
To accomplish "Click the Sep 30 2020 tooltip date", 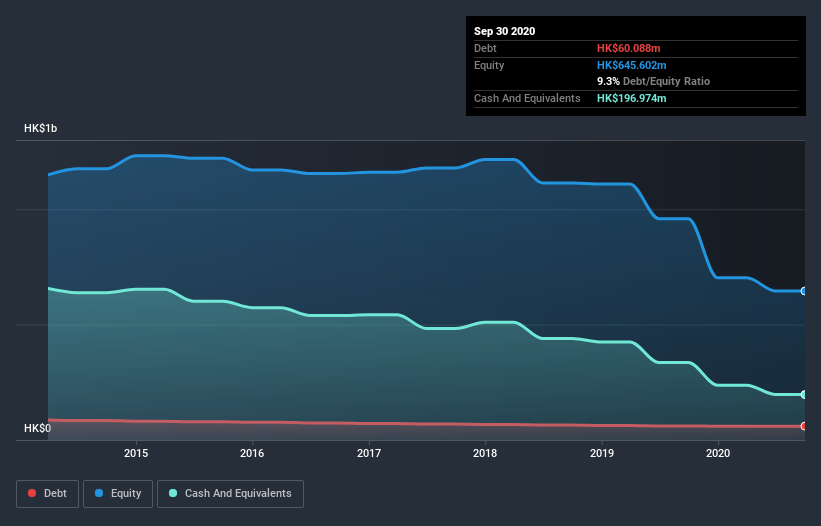I will [x=504, y=31].
